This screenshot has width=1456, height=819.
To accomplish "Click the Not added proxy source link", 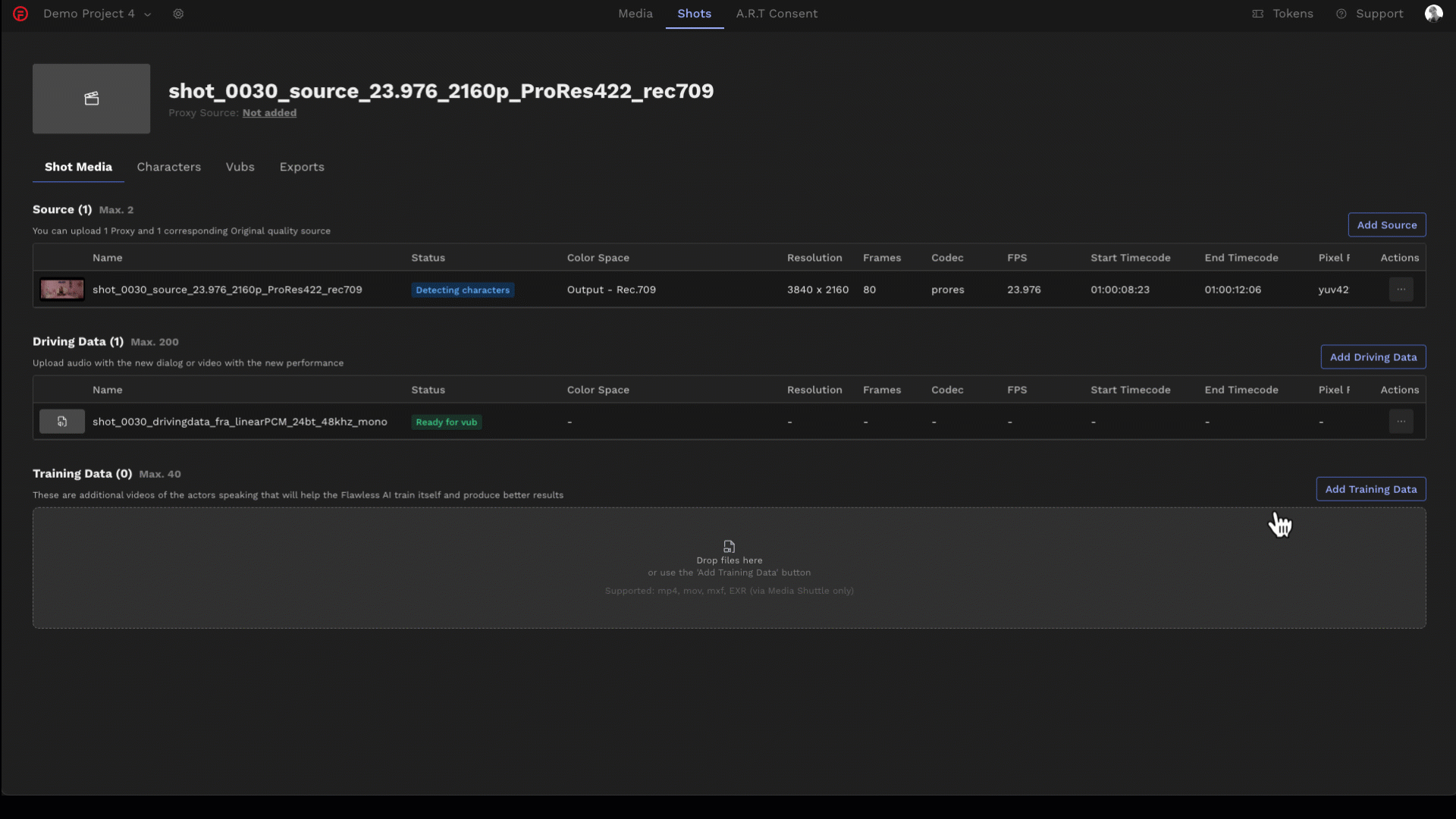I will click(269, 112).
